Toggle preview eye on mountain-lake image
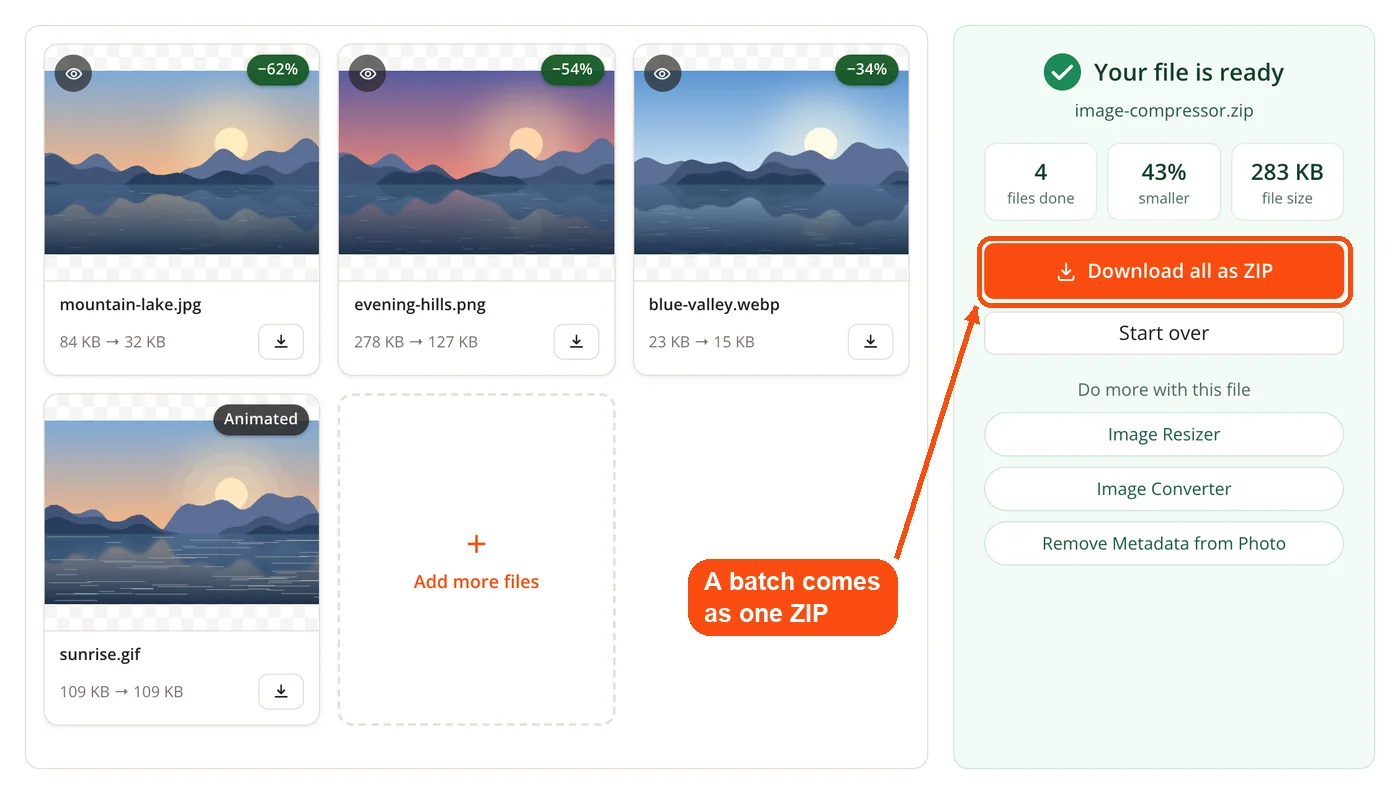Screen dimensions: 1400x794 click(73, 74)
